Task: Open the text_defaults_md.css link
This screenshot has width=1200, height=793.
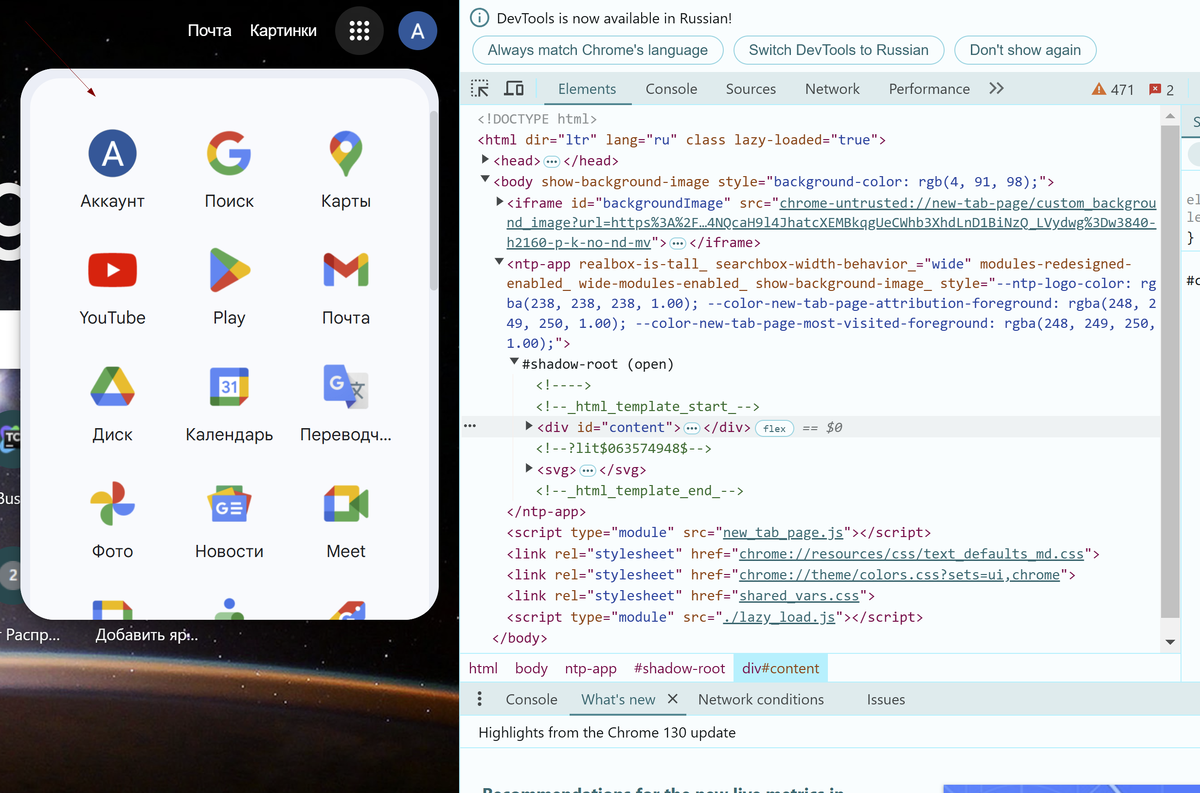Action: pos(912,554)
